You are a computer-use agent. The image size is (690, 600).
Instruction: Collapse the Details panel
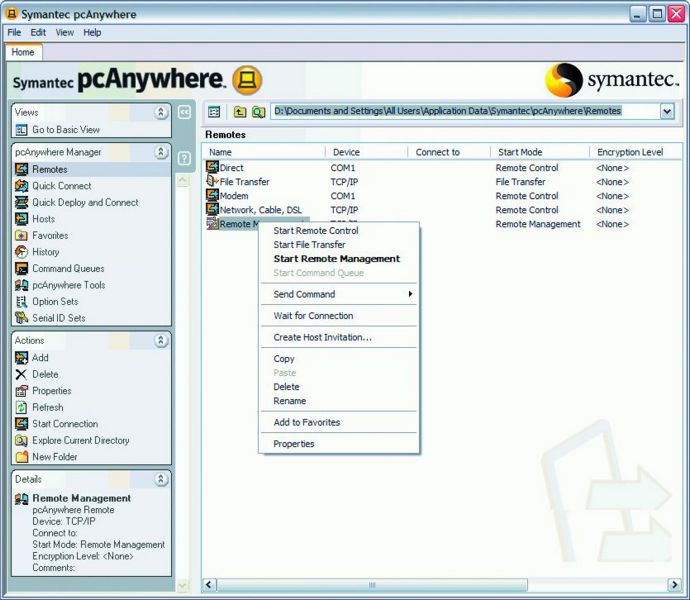(x=161, y=479)
